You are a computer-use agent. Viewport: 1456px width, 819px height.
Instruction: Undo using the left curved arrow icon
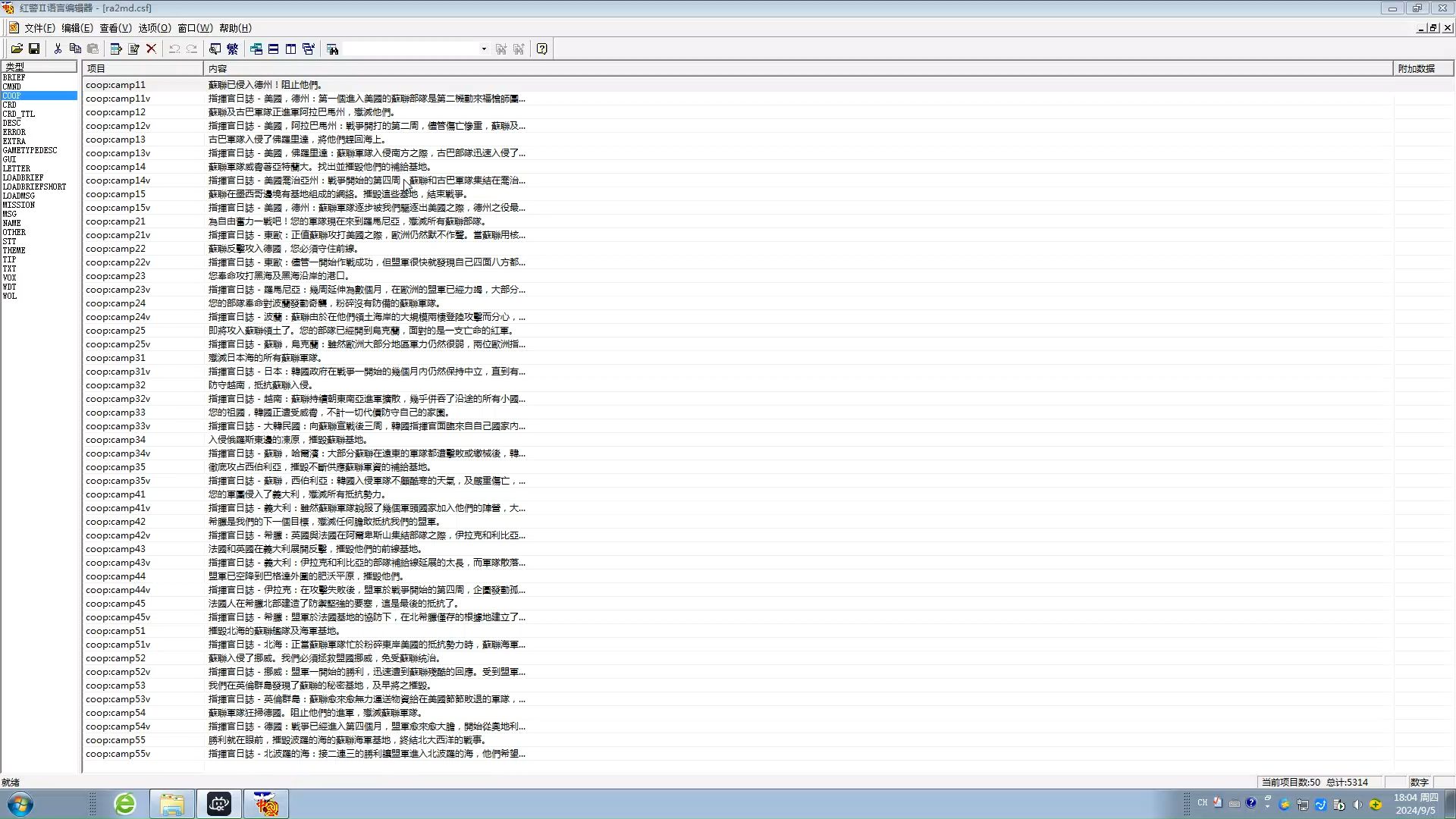(174, 49)
